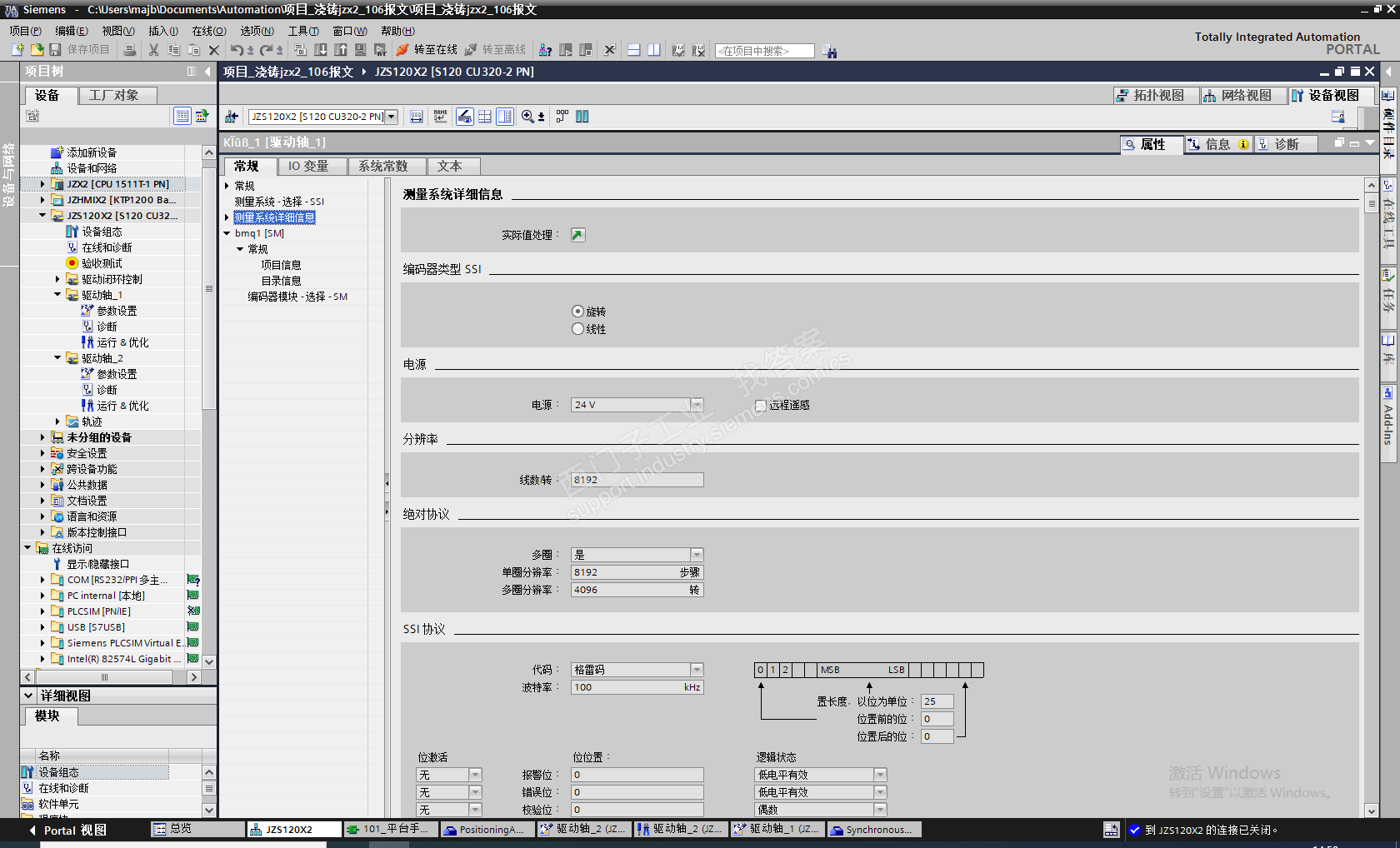Screen dimensions: 1400x848
Task: Click the project search box
Action: click(765, 51)
